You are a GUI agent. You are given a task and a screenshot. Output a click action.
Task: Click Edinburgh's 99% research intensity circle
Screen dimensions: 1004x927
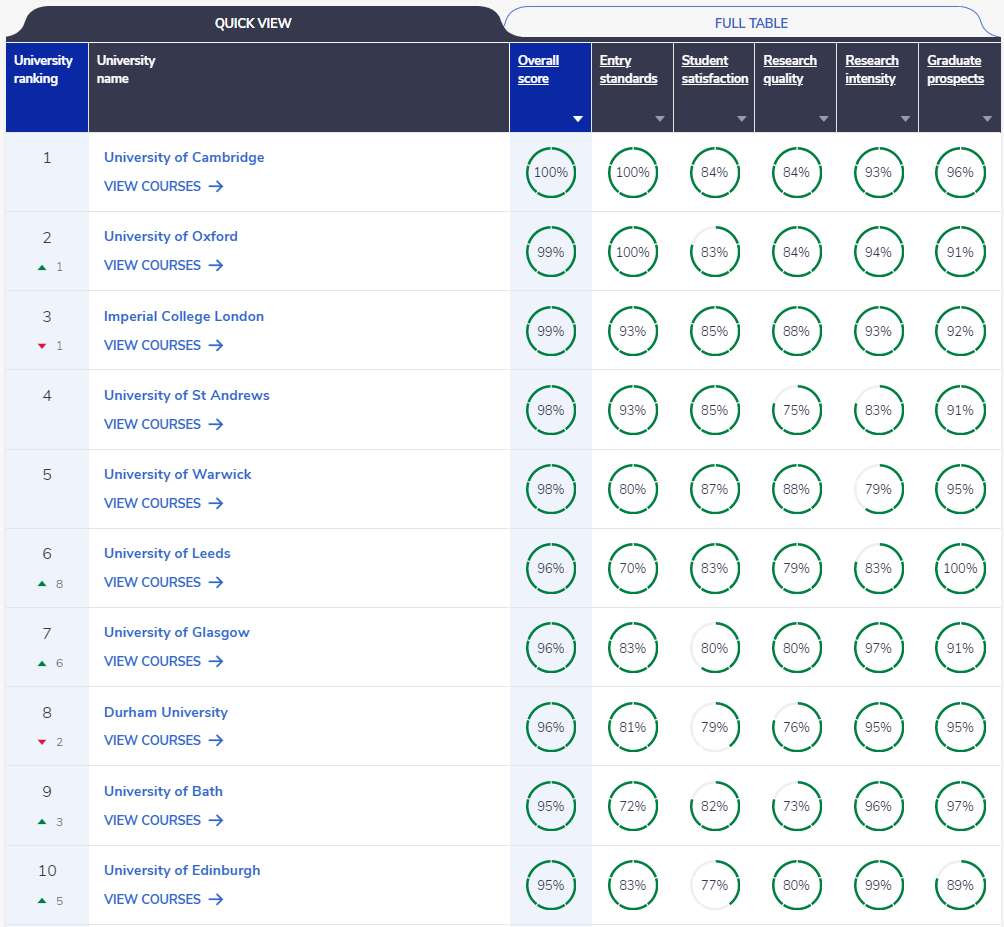pyautogui.click(x=878, y=885)
